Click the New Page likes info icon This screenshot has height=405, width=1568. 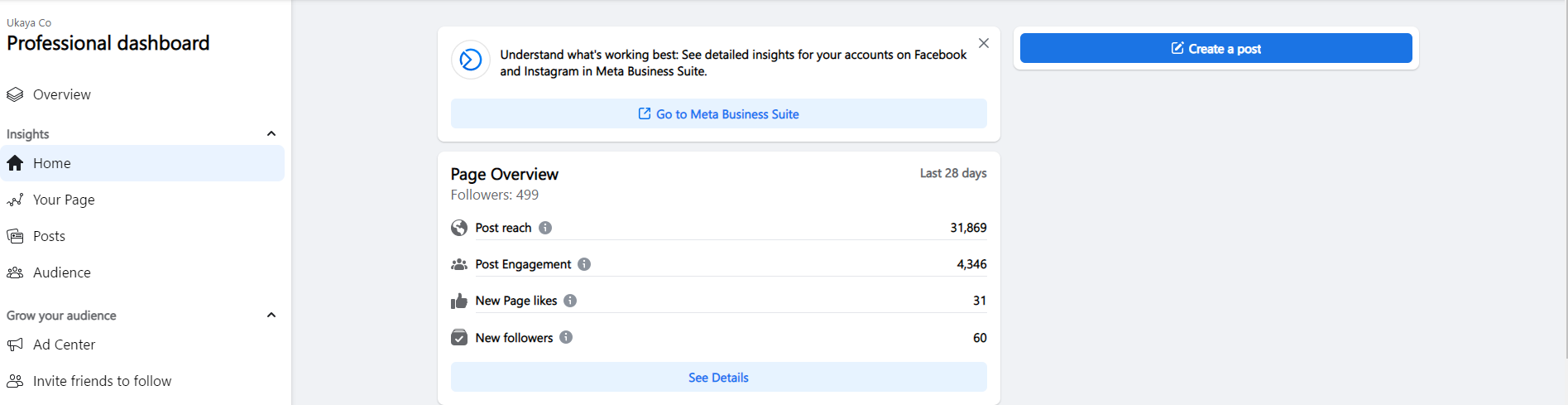coord(570,301)
